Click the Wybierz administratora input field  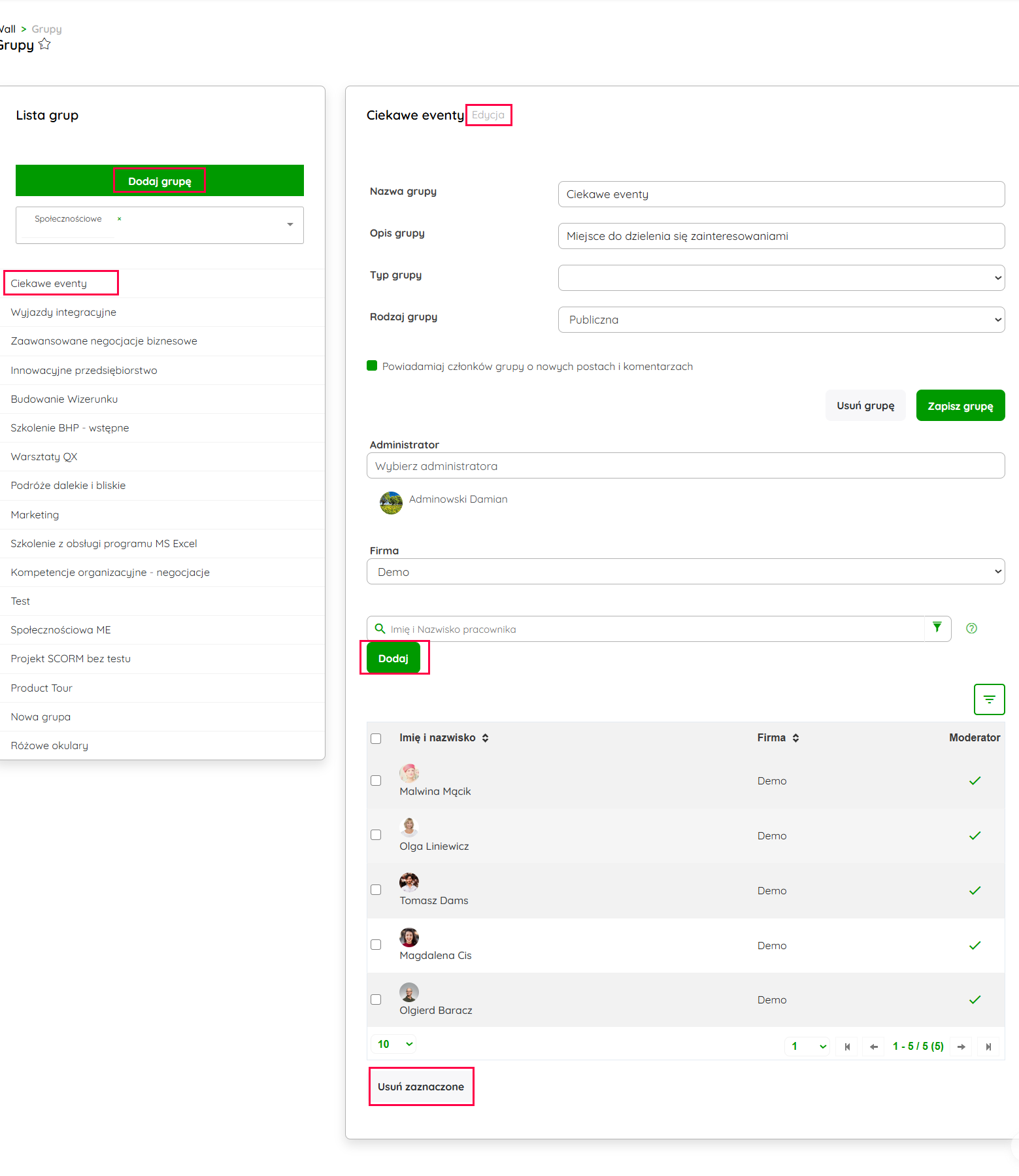pyautogui.click(x=685, y=466)
